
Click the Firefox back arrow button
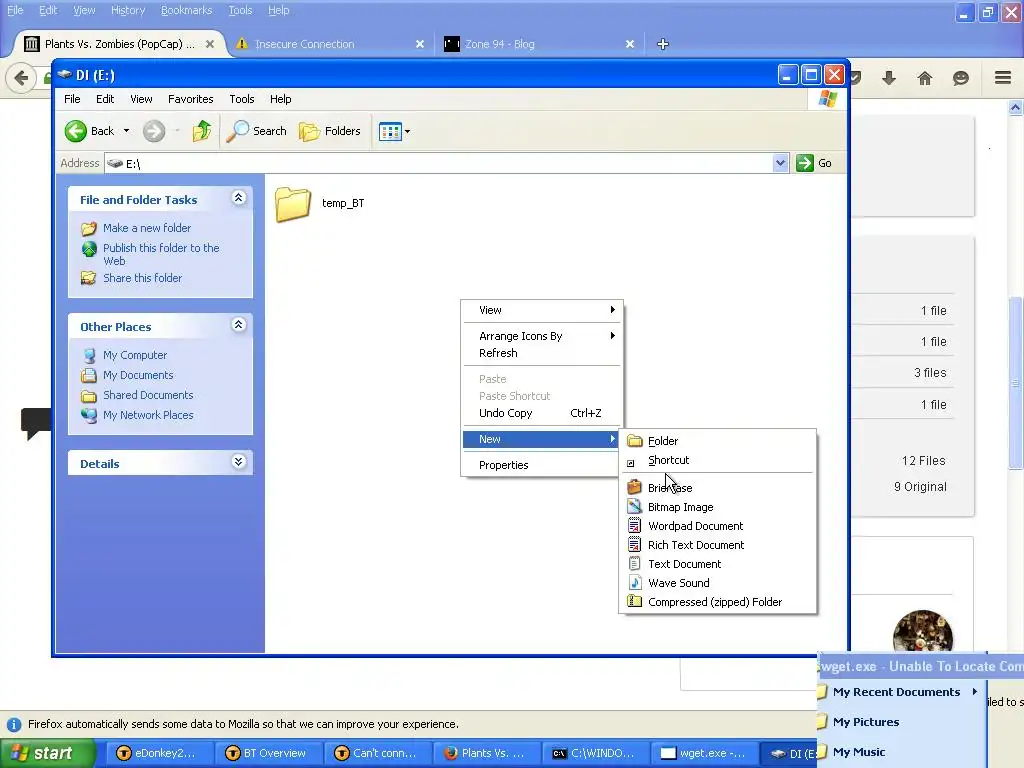(21, 78)
